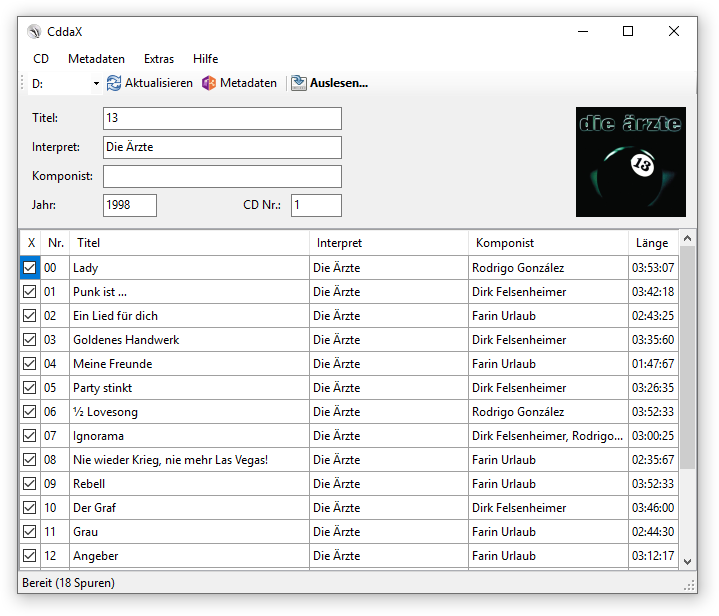This screenshot has width=719, height=616.
Task: Click the Jahr input field
Action: point(130,205)
